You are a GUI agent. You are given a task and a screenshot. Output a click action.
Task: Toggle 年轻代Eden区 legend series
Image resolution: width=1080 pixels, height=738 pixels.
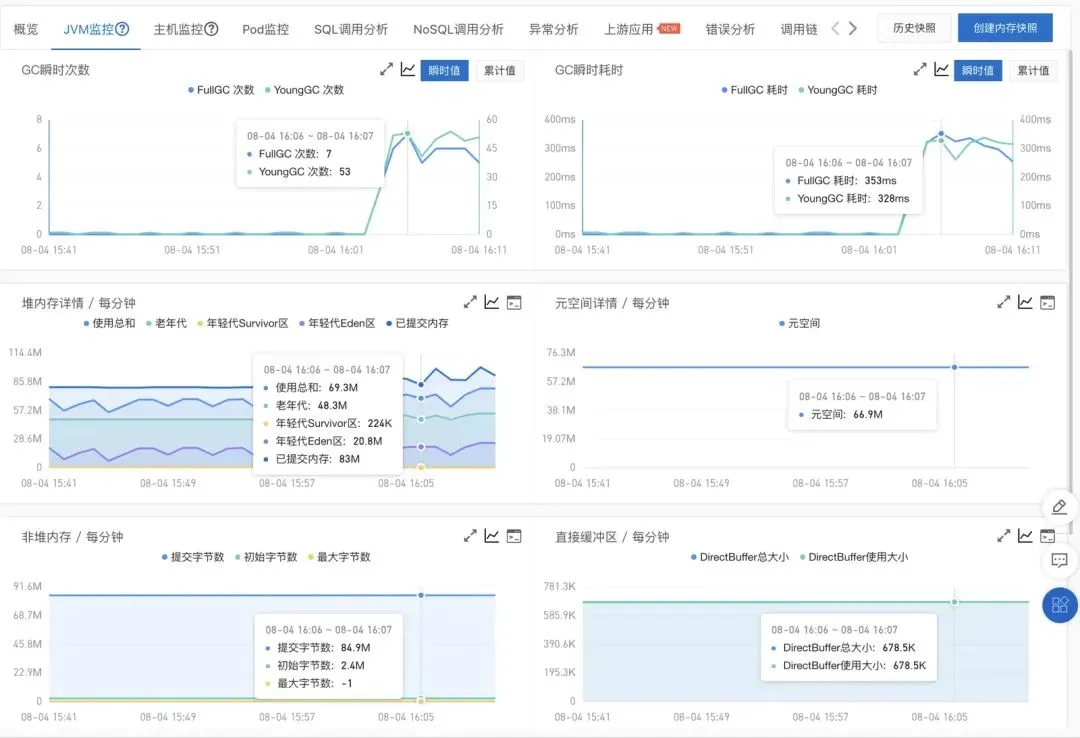(x=338, y=323)
